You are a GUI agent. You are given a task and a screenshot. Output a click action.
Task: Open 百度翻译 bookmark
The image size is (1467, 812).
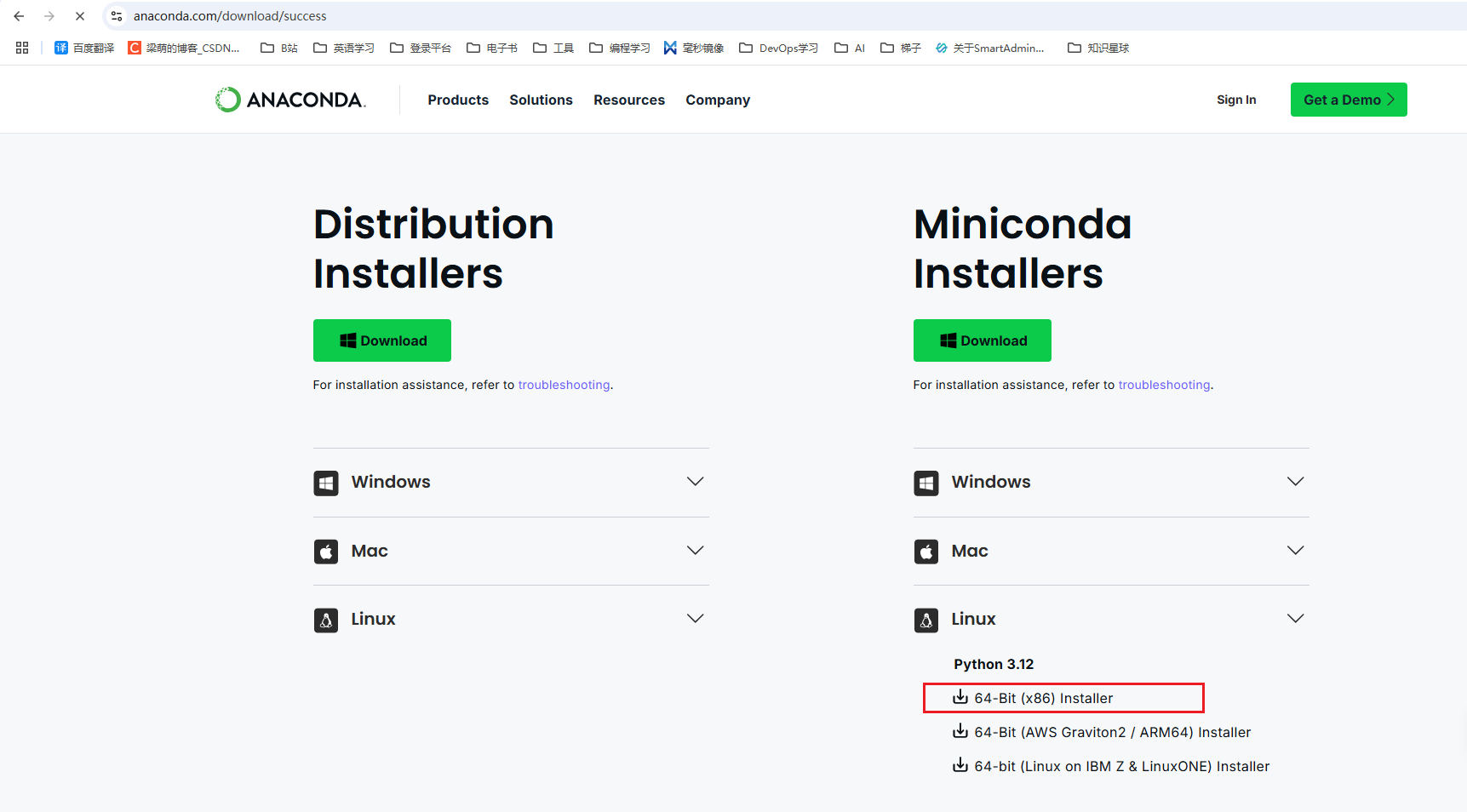point(84,48)
